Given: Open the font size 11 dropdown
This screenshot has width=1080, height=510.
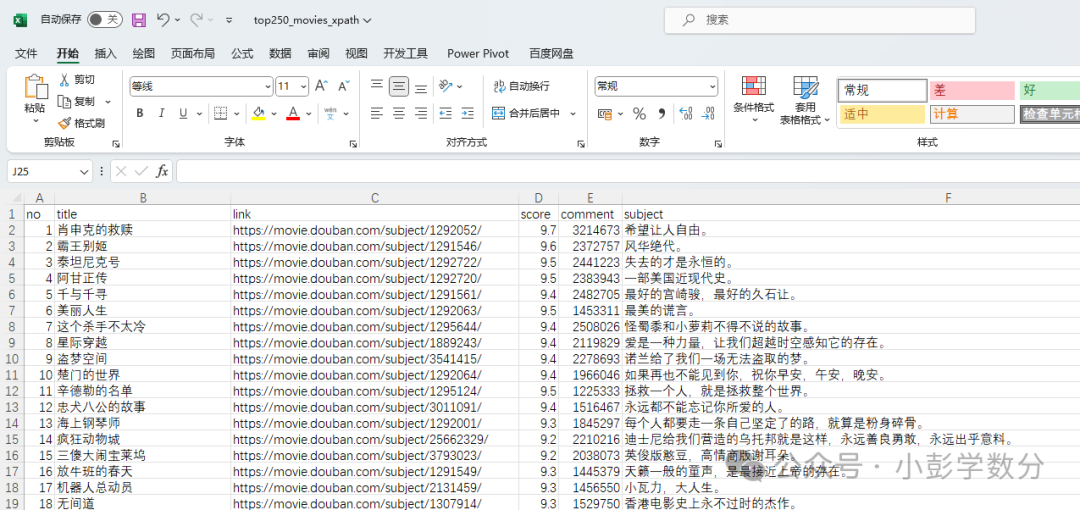Looking at the screenshot, I should tap(303, 87).
